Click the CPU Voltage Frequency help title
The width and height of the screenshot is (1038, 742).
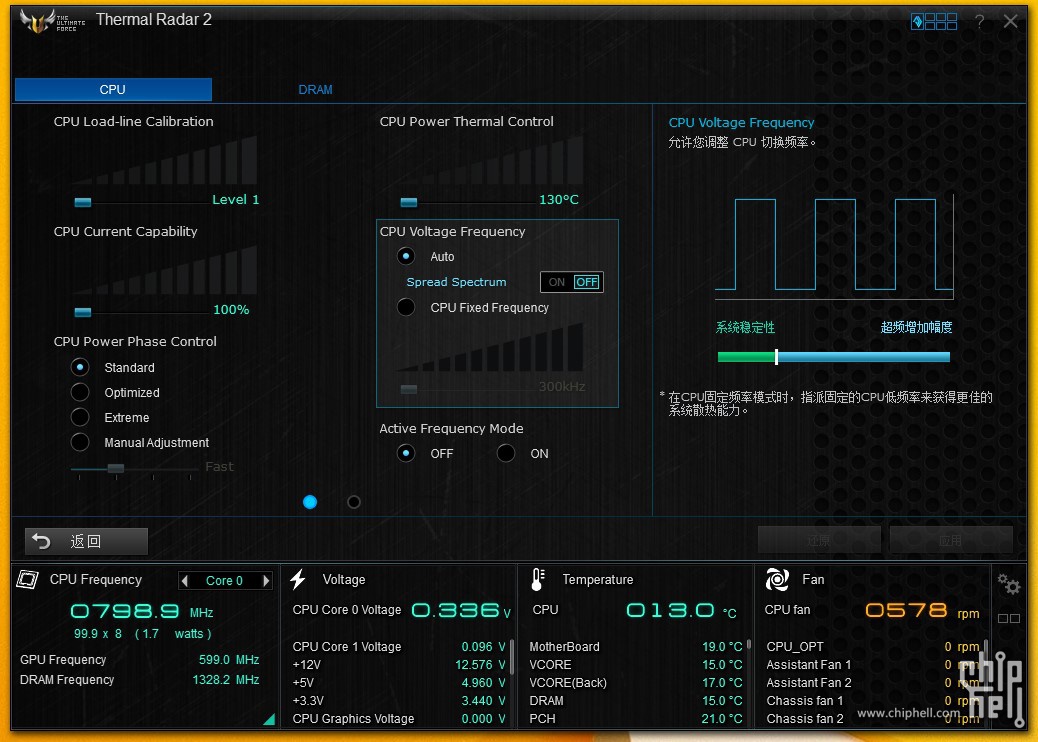(741, 122)
